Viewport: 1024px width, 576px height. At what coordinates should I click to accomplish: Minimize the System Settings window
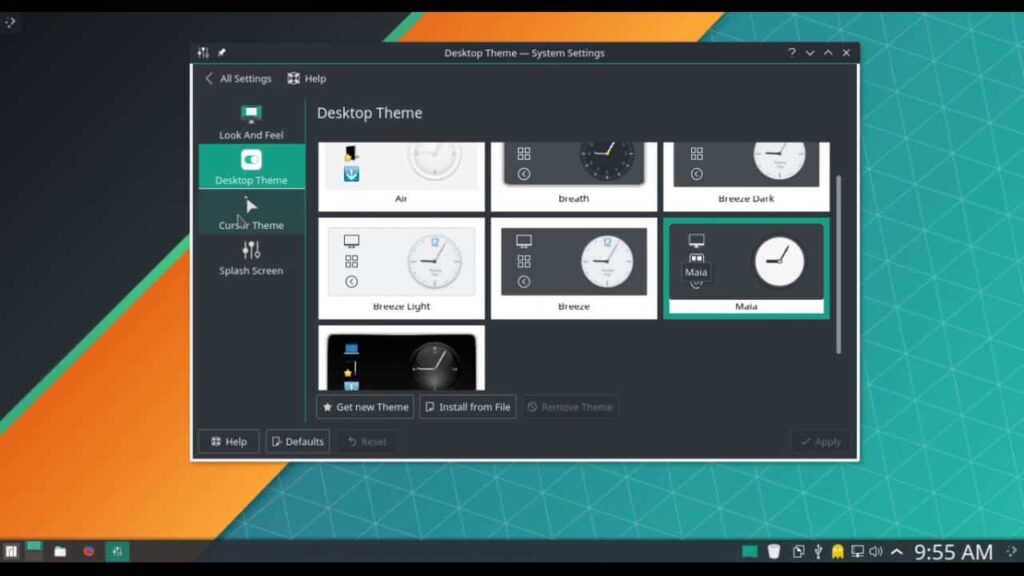click(x=810, y=53)
